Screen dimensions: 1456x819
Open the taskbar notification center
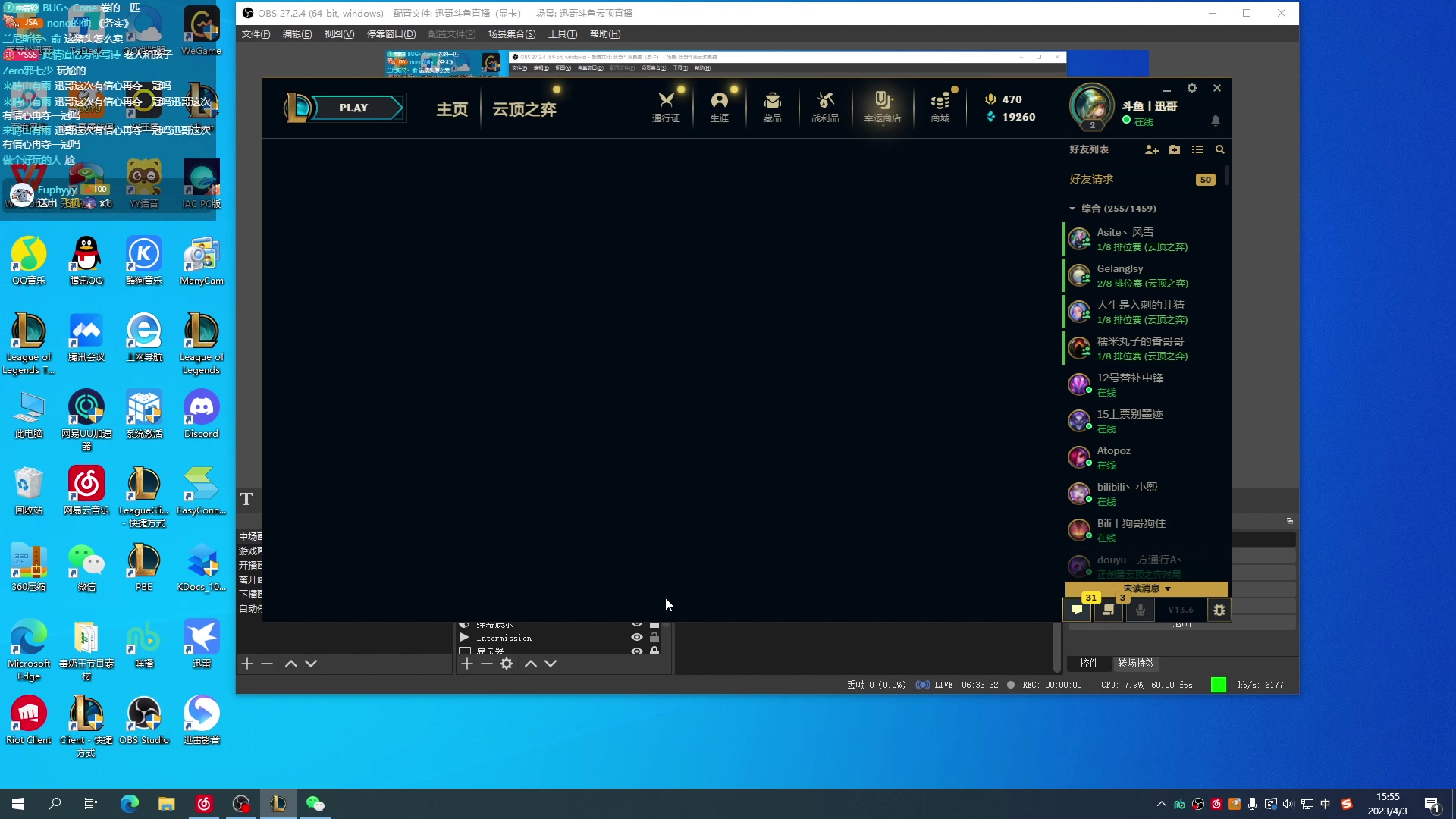click(x=1432, y=804)
